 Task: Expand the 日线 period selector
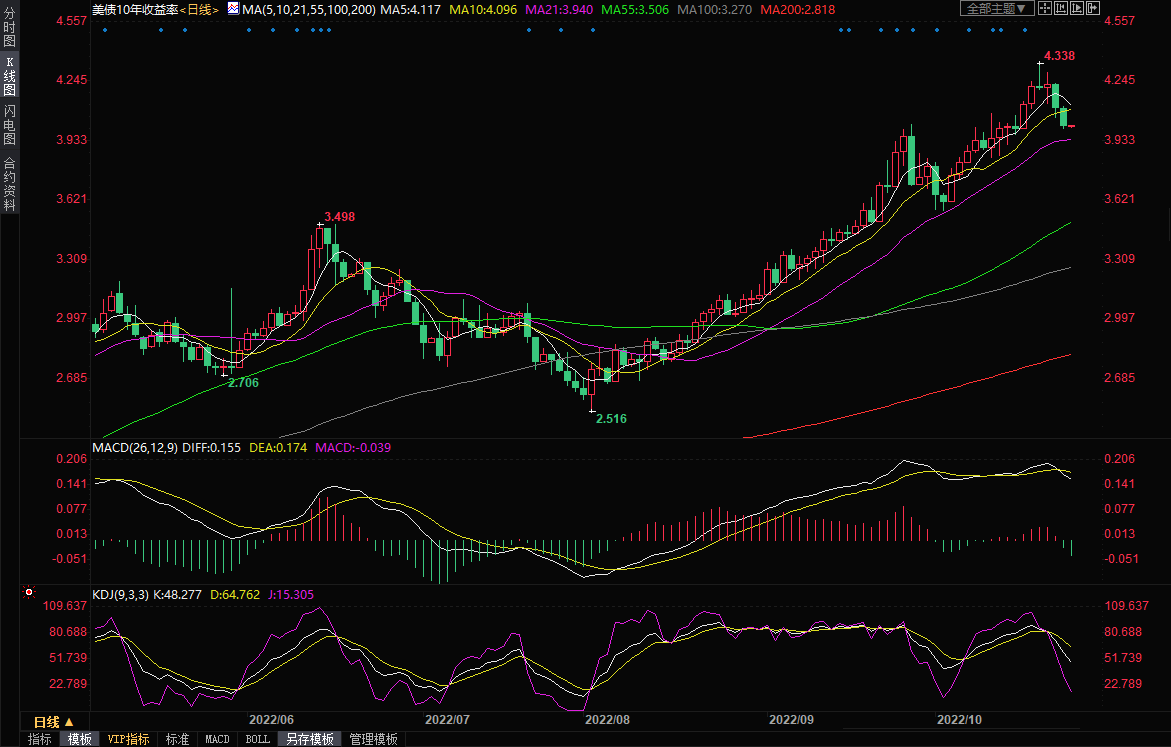click(x=54, y=722)
